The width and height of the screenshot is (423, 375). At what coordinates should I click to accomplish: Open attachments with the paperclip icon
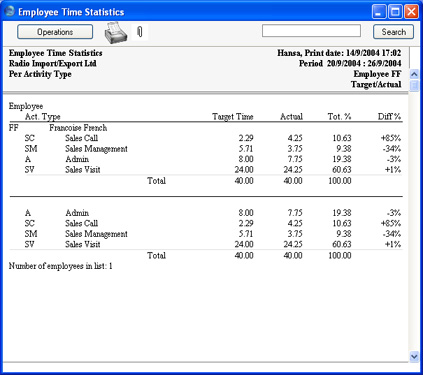pos(140,32)
